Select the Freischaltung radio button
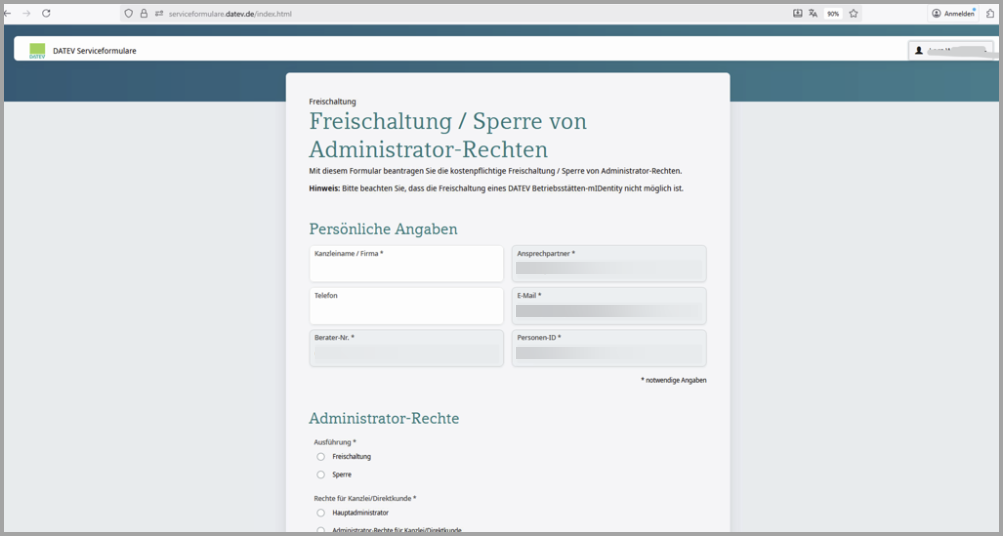Image resolution: width=1003 pixels, height=536 pixels. pyautogui.click(x=321, y=457)
